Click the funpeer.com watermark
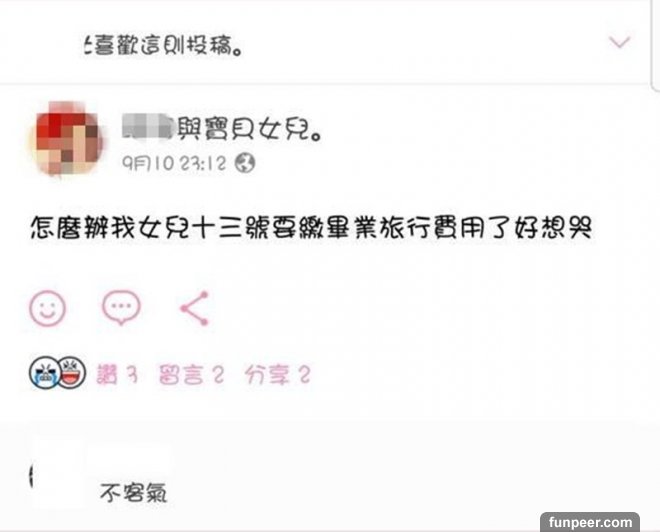Screen dimensions: 660x532 [590, 522]
